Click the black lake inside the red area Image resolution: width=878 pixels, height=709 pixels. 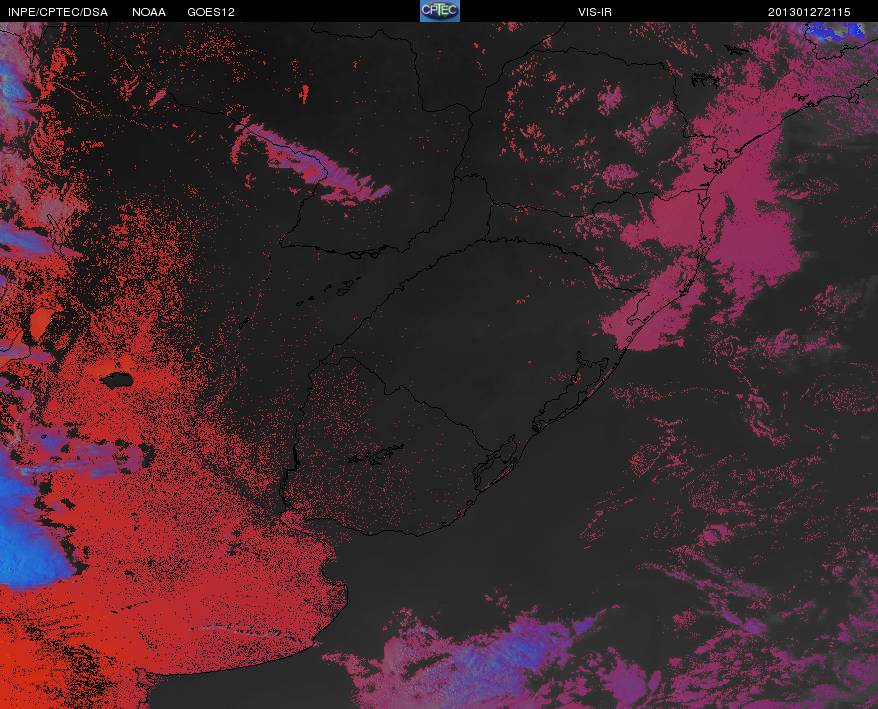click(117, 381)
